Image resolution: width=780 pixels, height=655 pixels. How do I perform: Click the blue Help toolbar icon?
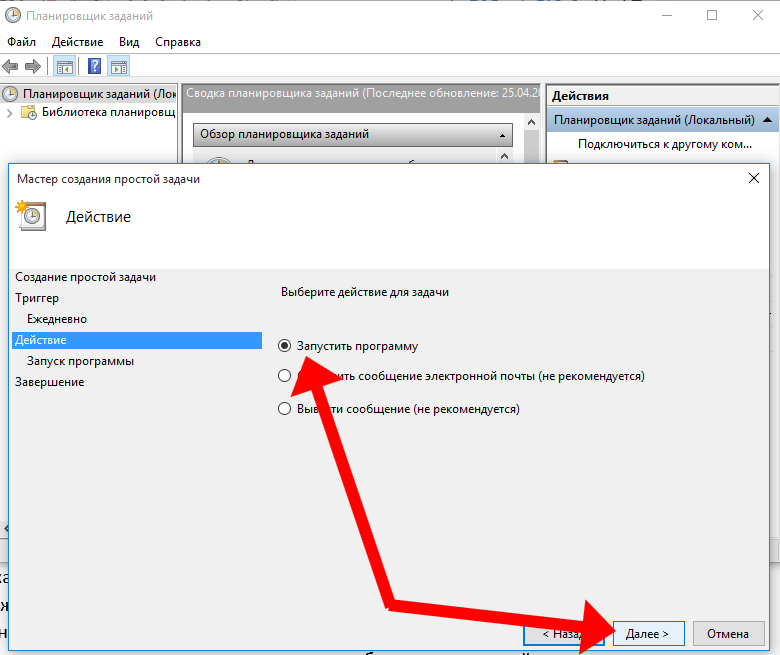(x=94, y=67)
